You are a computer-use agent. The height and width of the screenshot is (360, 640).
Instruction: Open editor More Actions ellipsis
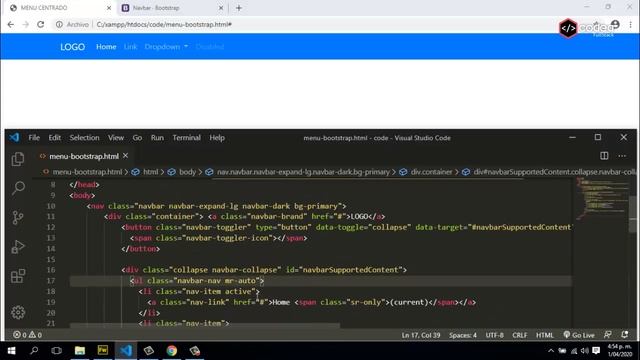tap(622, 156)
